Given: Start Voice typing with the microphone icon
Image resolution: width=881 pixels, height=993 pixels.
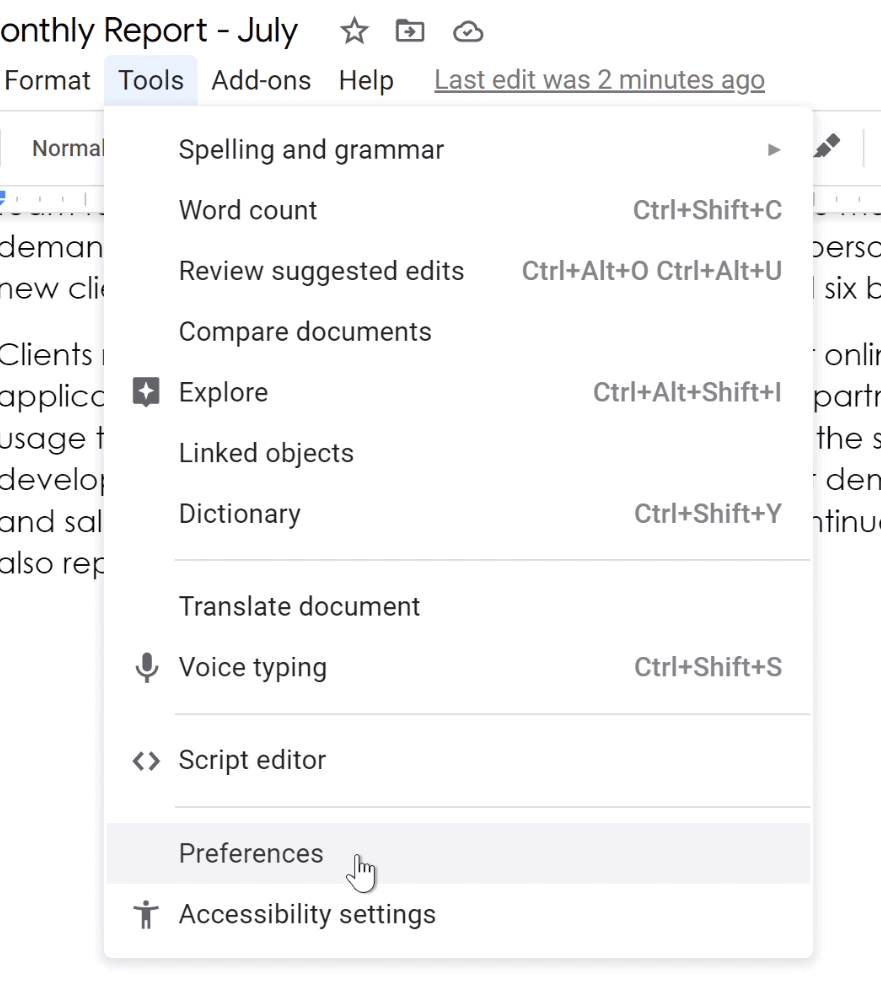Looking at the screenshot, I should pos(146,666).
